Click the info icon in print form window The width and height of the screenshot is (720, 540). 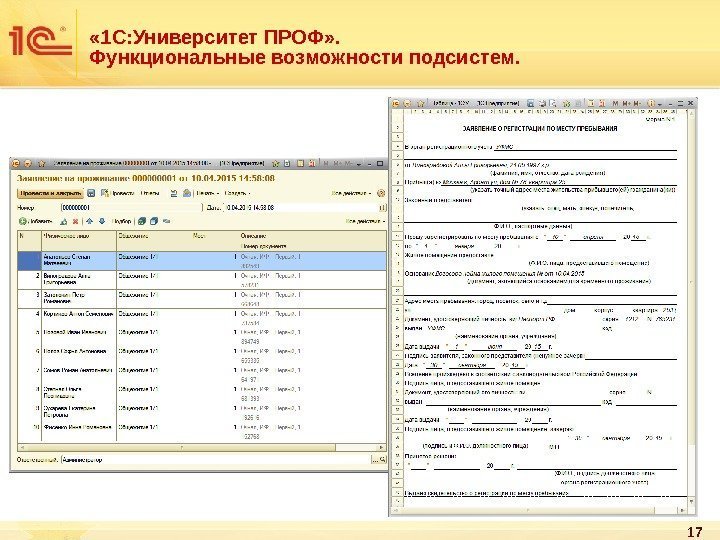click(651, 103)
